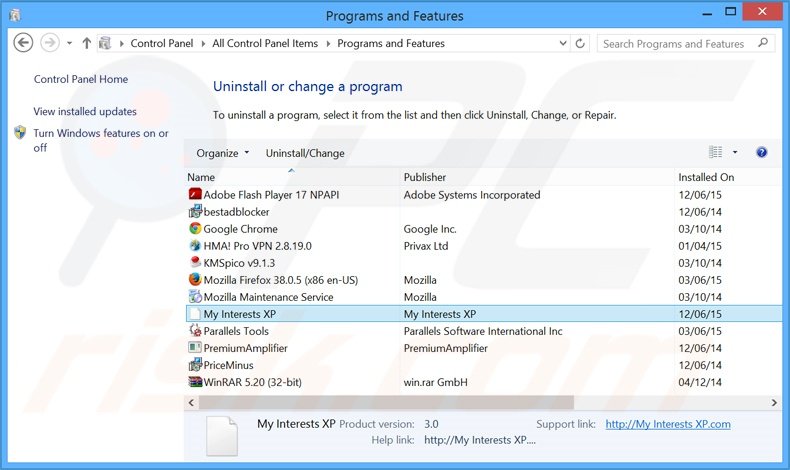The height and width of the screenshot is (470, 790).
Task: Expand the arrow after Control Panel breadcrumb
Action: (x=203, y=44)
